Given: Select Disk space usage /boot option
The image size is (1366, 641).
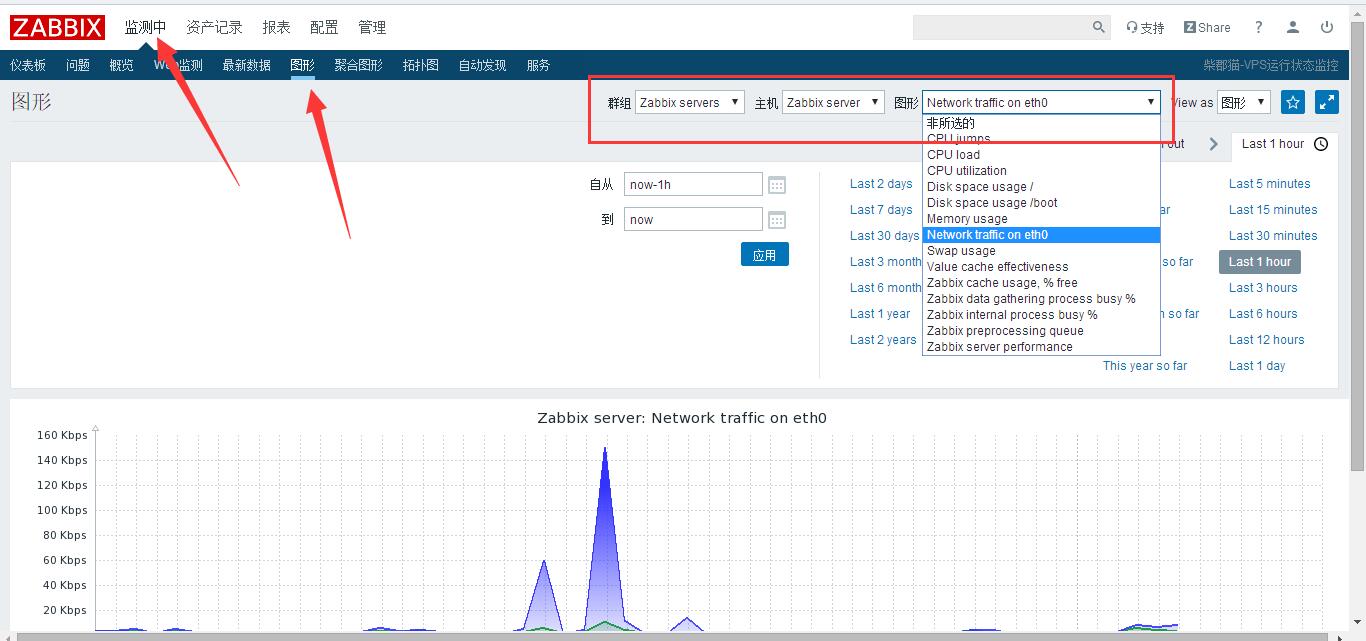Looking at the screenshot, I should click(x=1041, y=203).
